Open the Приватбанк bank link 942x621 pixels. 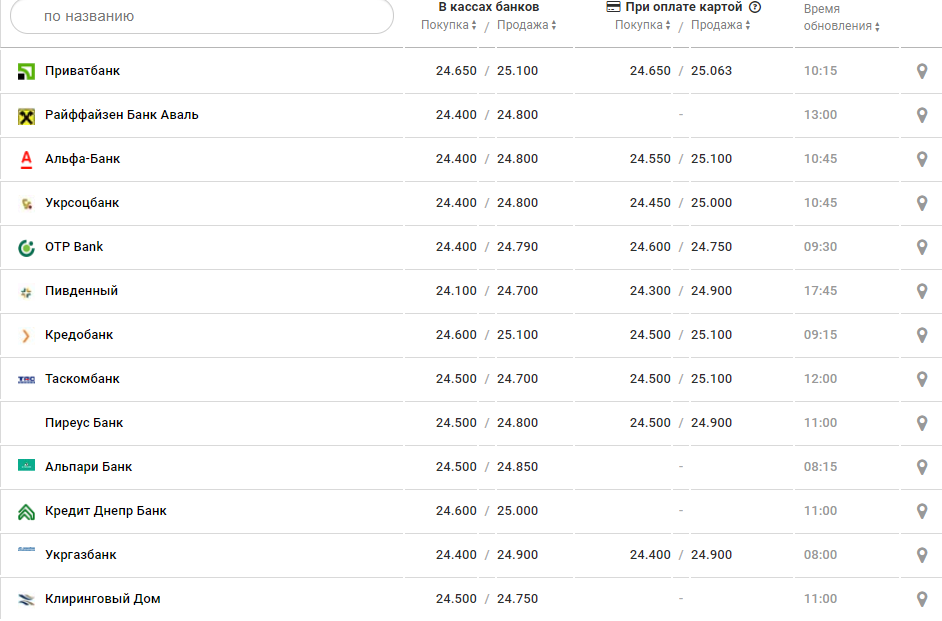[x=83, y=71]
